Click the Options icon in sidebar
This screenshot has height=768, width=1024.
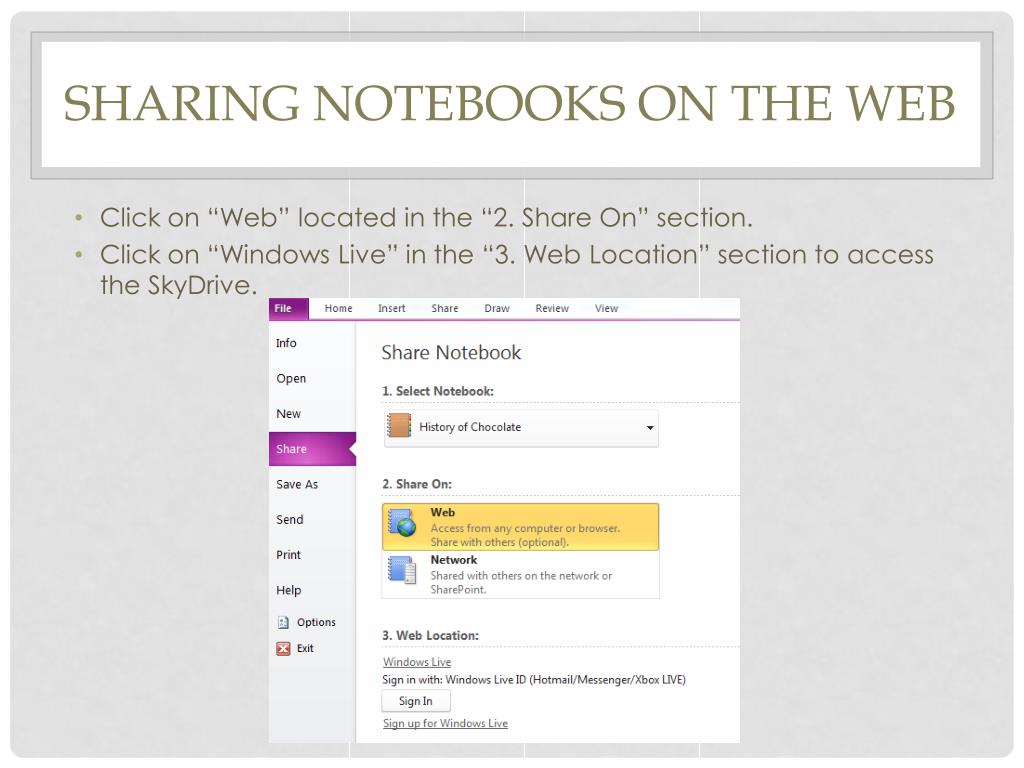(x=283, y=622)
